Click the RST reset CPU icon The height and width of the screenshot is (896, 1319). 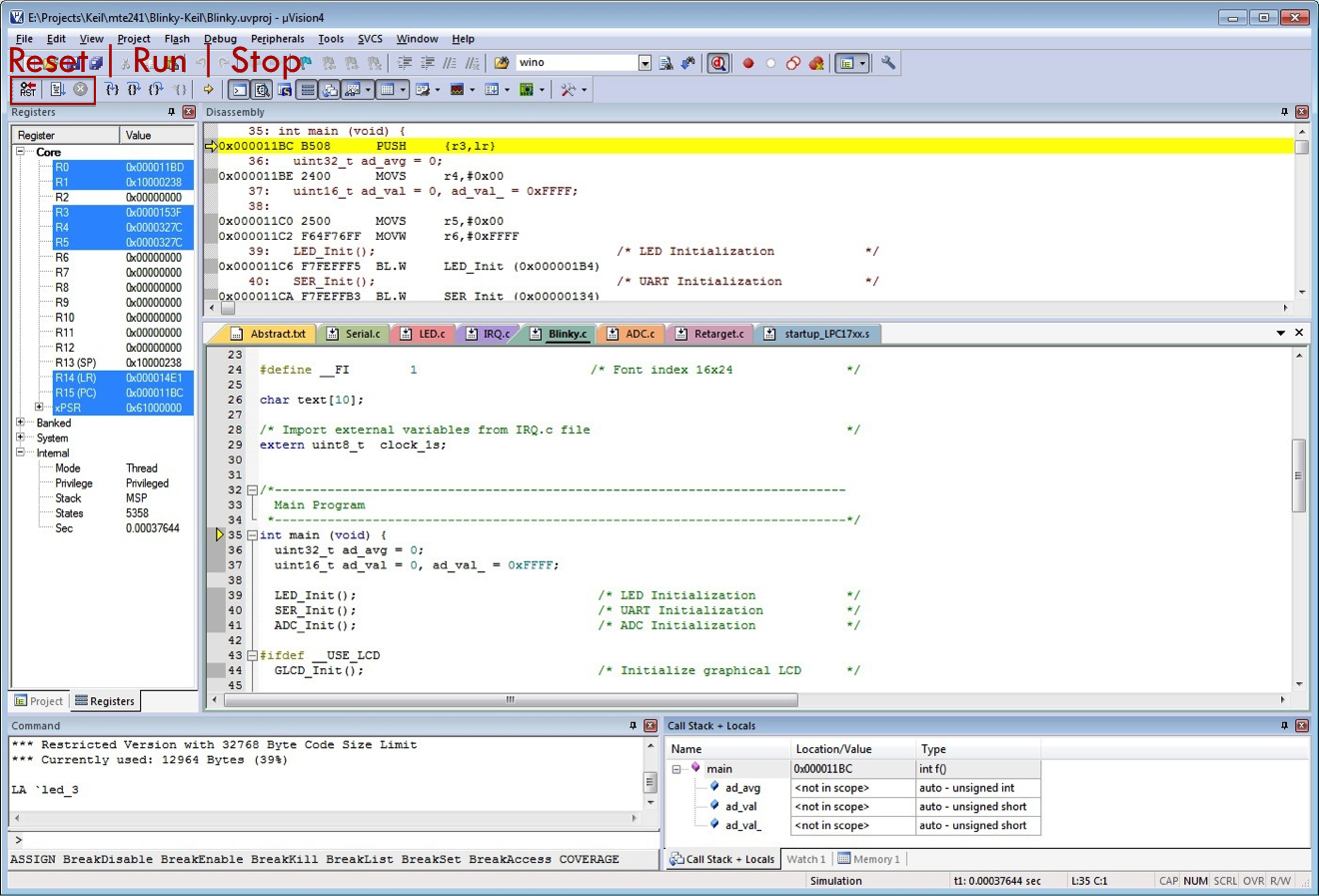27,90
